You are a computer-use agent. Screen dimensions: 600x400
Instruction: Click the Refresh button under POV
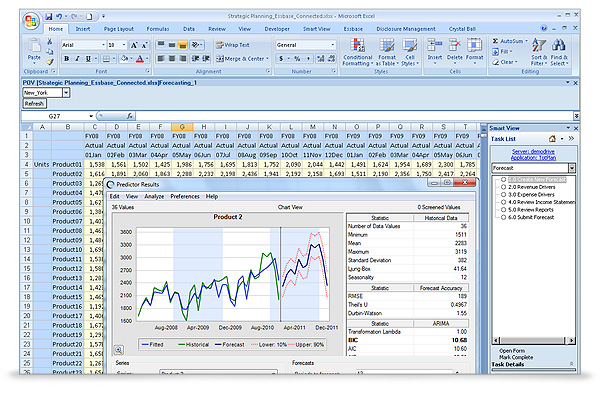[x=34, y=103]
